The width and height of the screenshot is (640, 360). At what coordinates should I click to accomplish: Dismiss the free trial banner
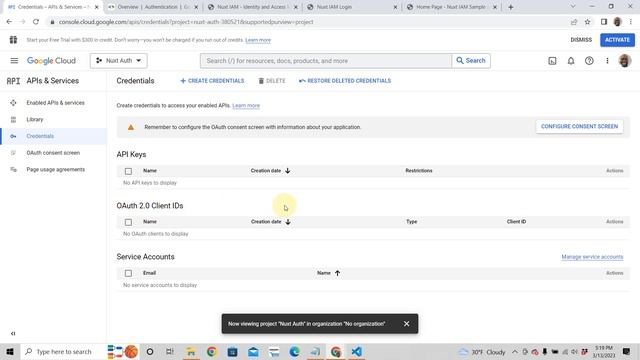point(581,40)
